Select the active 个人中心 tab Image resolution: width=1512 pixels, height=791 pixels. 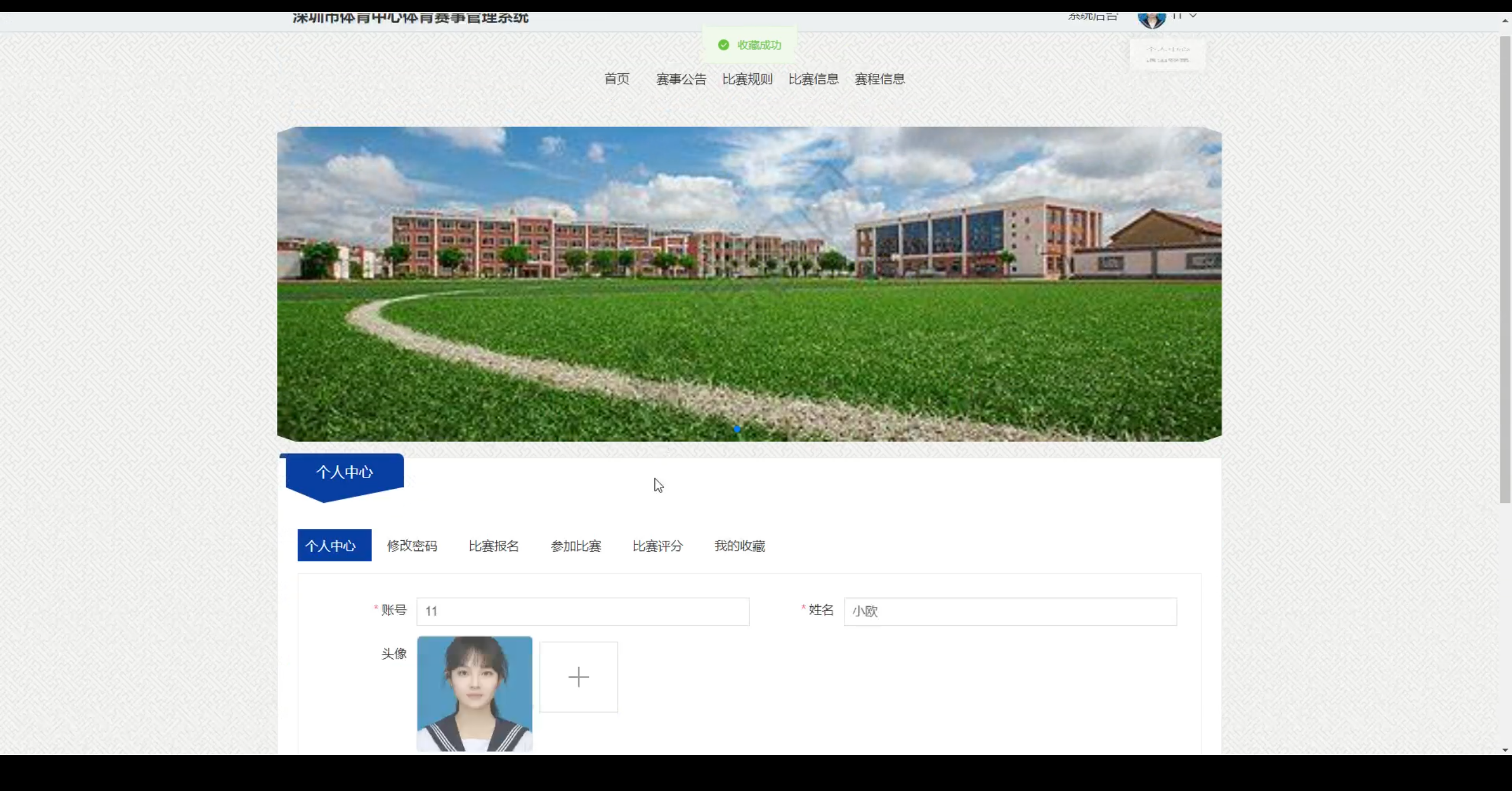(334, 545)
